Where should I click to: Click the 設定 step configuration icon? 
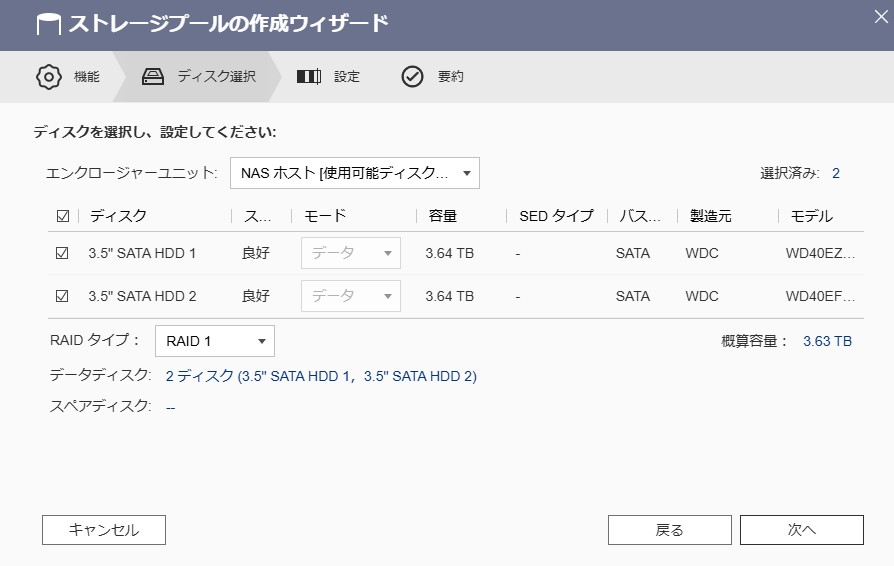pyautogui.click(x=309, y=76)
